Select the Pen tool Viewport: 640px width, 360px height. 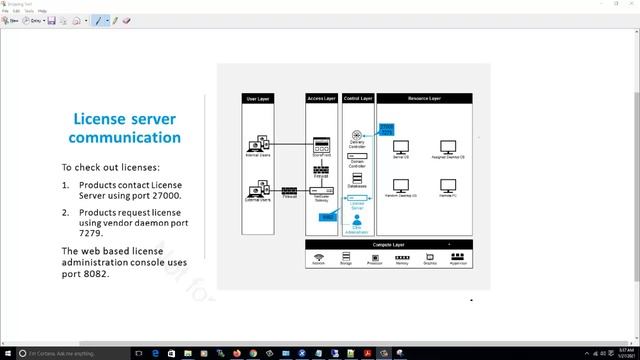(98, 20)
